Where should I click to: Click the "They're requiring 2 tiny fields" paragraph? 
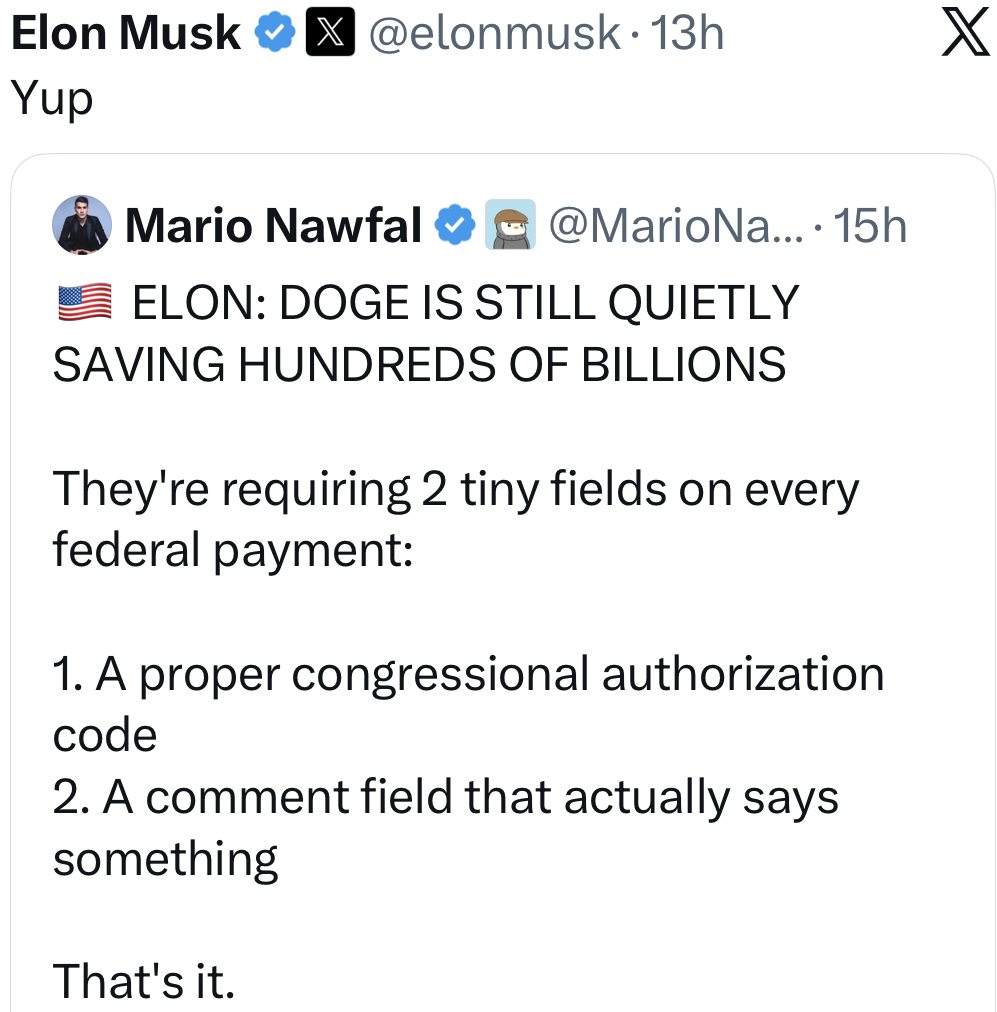pos(455,490)
